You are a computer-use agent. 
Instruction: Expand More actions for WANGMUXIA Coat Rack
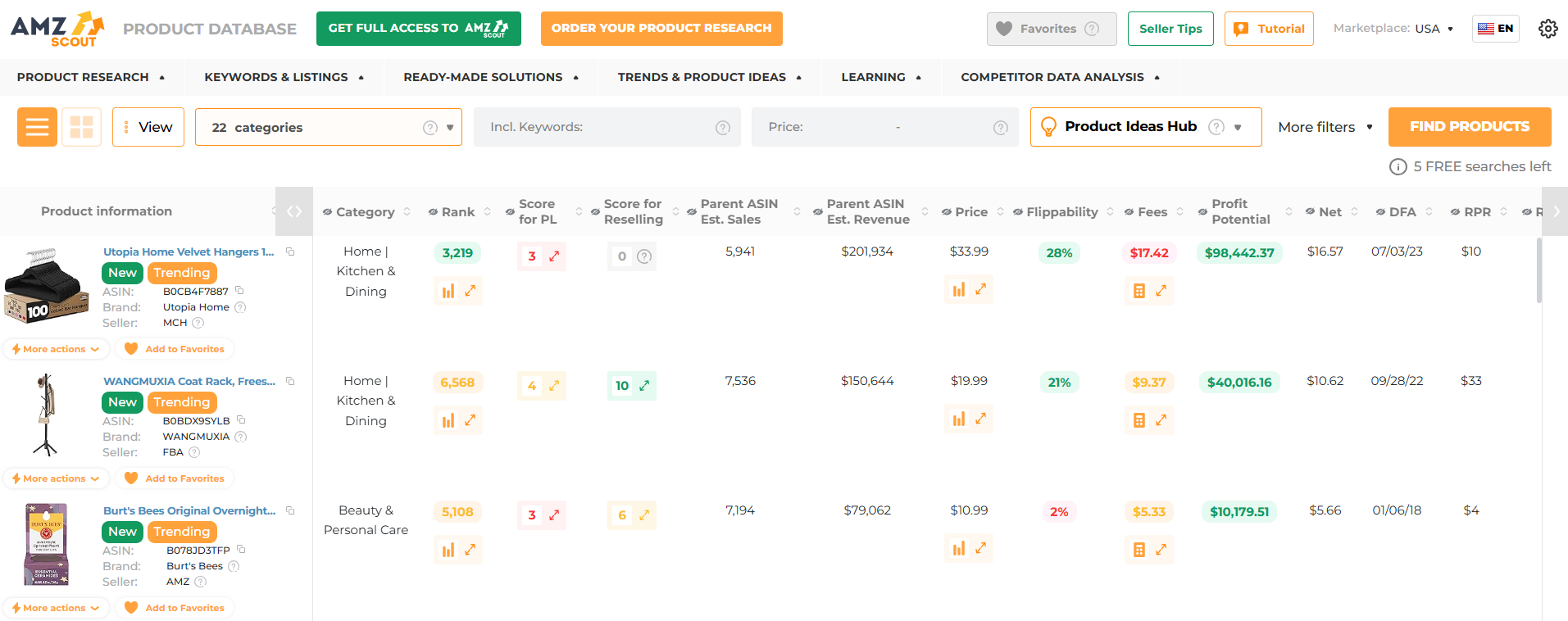(x=56, y=478)
